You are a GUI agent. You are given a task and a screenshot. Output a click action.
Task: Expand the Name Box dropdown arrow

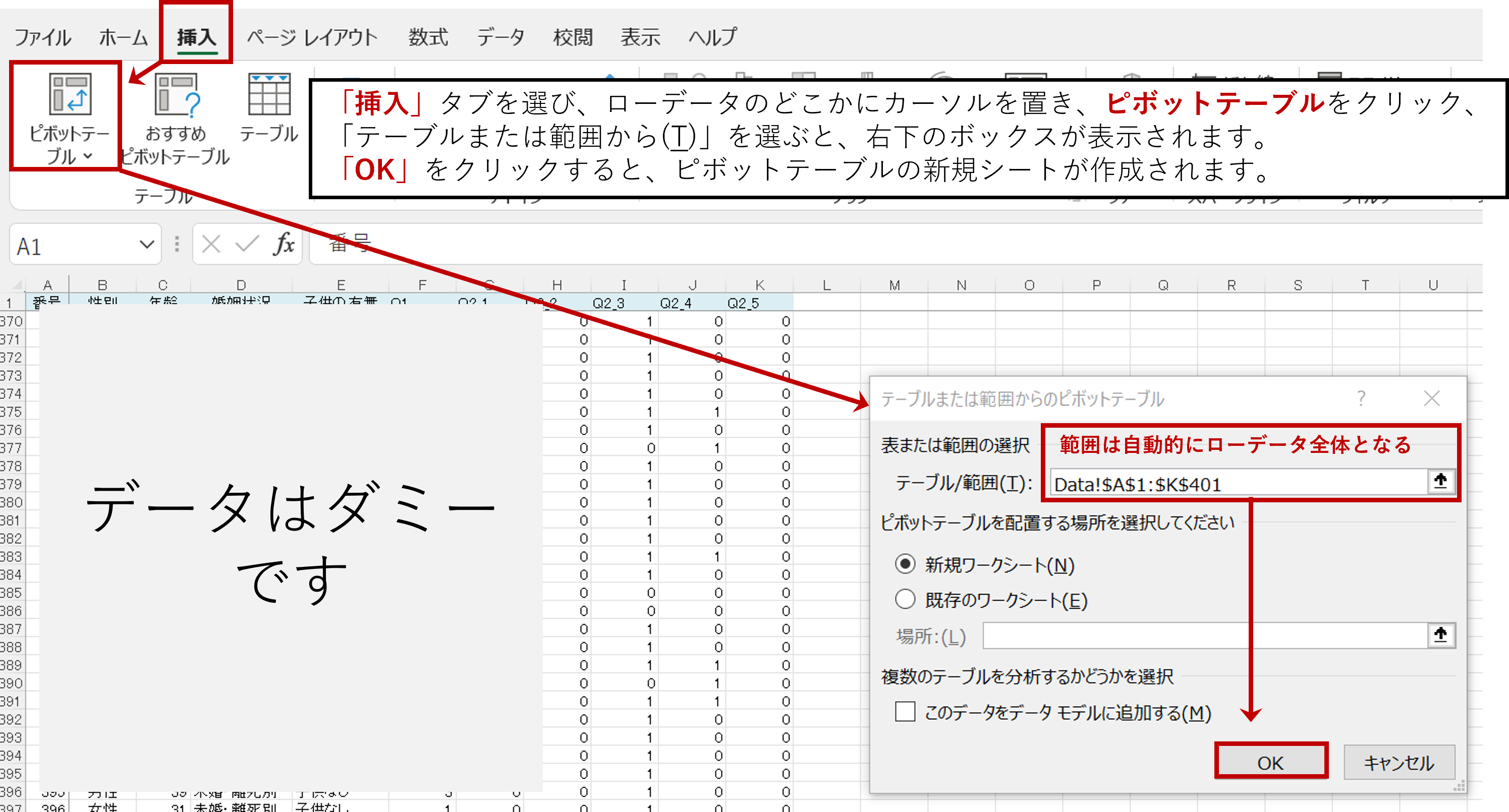coord(146,244)
